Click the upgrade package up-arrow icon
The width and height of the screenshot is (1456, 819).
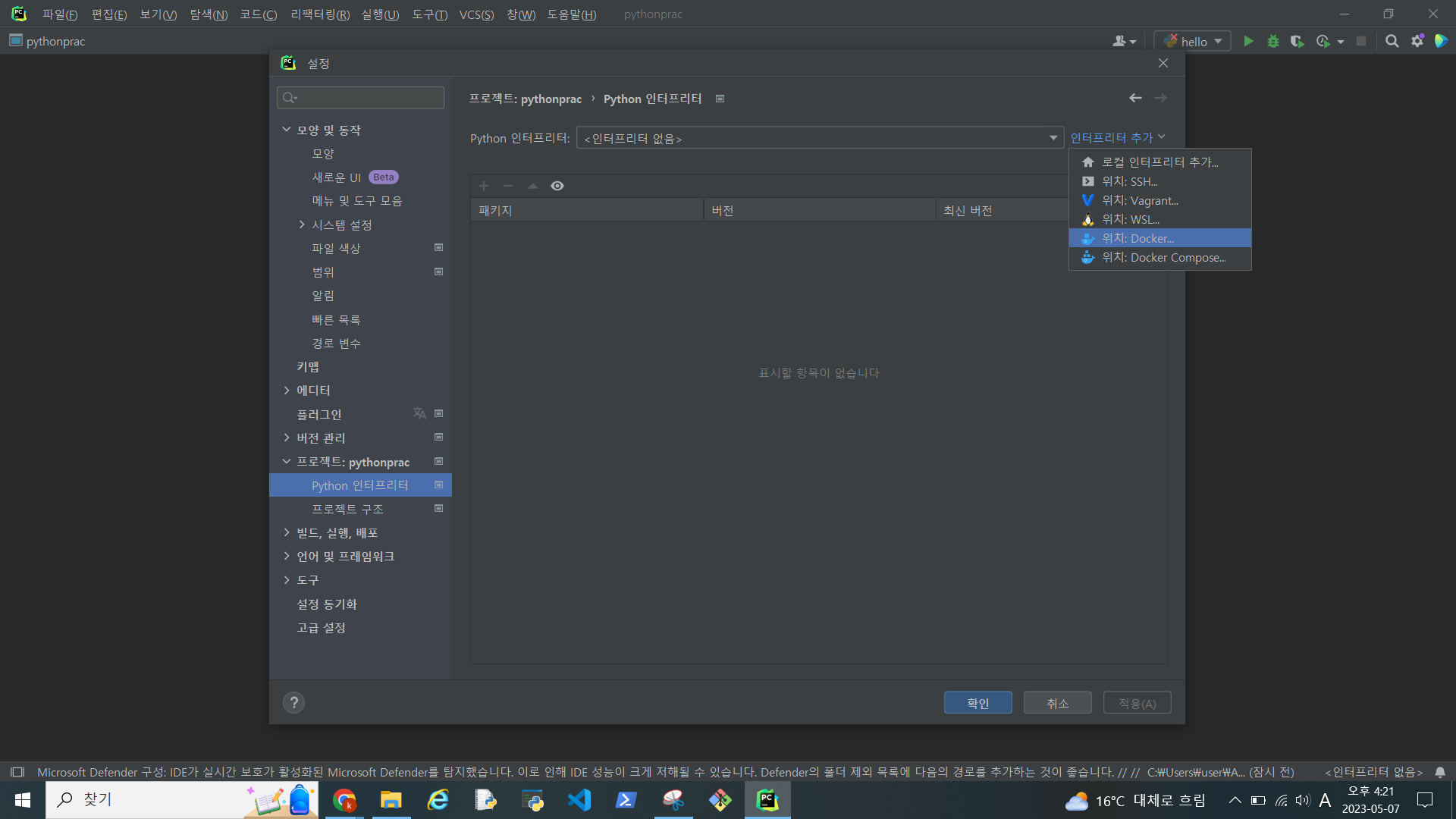[533, 186]
